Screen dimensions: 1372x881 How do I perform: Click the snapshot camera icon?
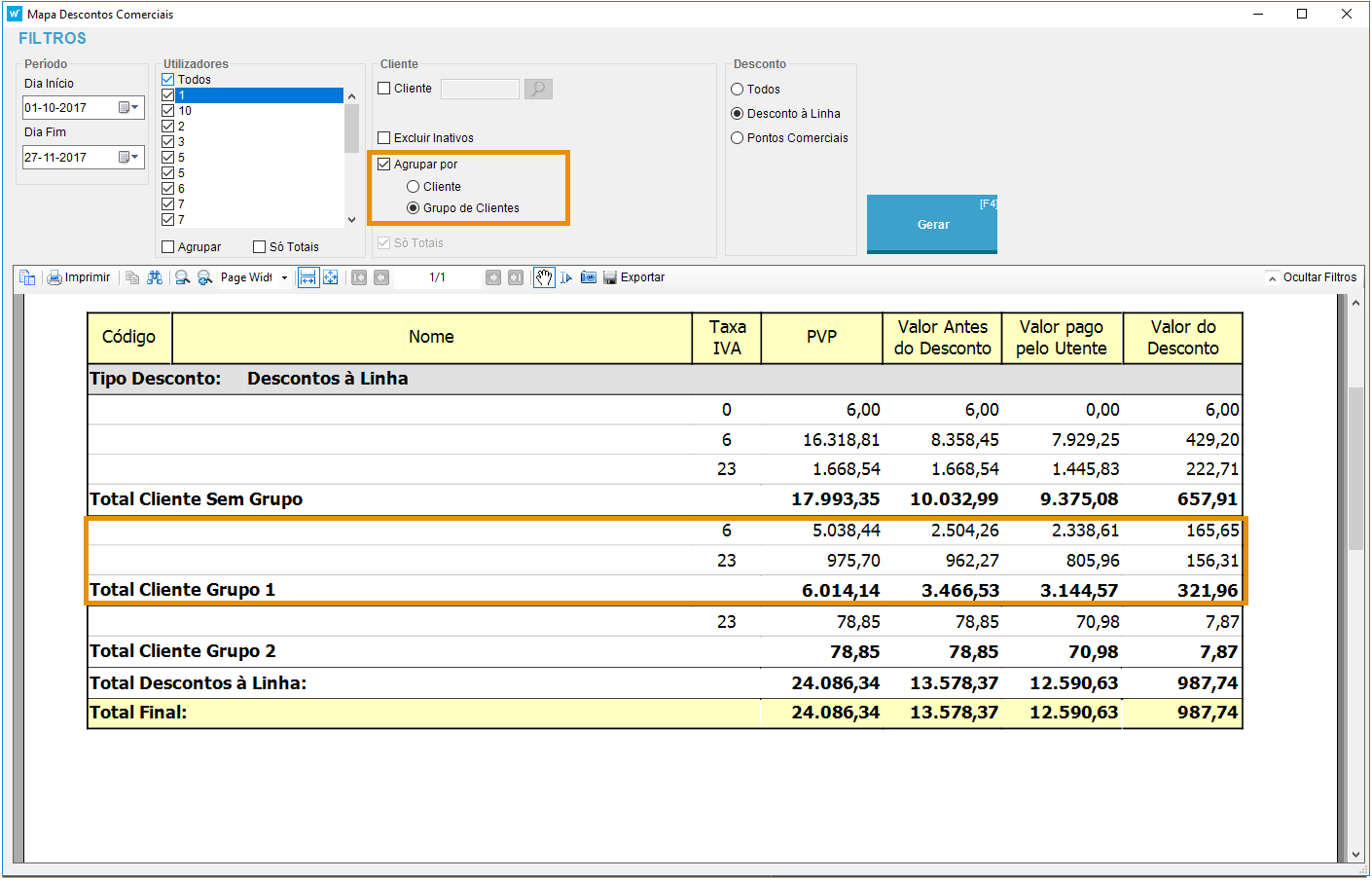[589, 277]
